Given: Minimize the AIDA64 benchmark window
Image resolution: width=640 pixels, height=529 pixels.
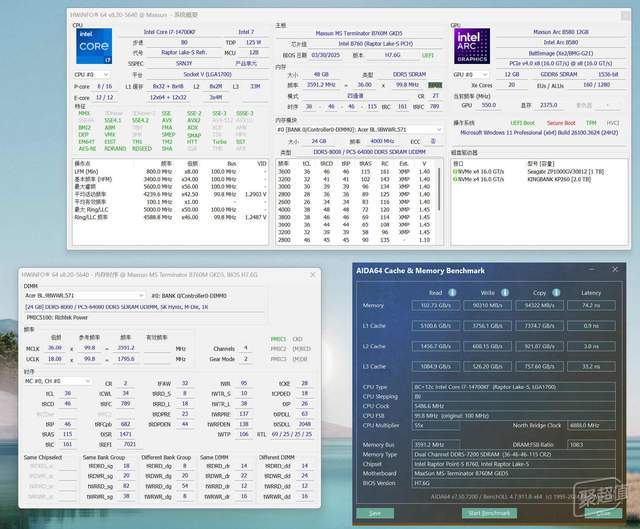Looking at the screenshot, I should (591, 269).
